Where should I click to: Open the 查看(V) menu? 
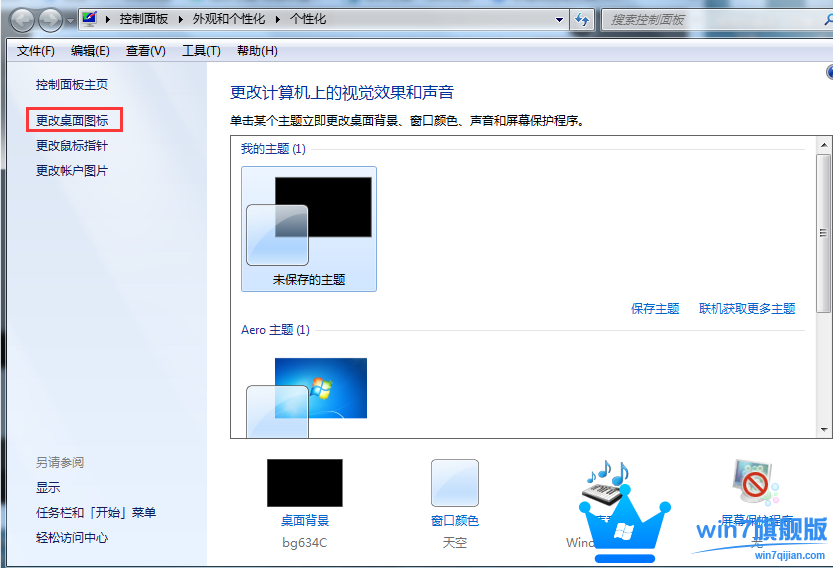(146, 51)
